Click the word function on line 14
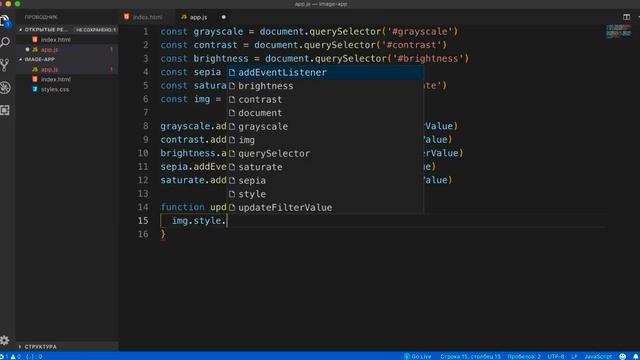Viewport: 640px width, 360px height. coord(182,207)
